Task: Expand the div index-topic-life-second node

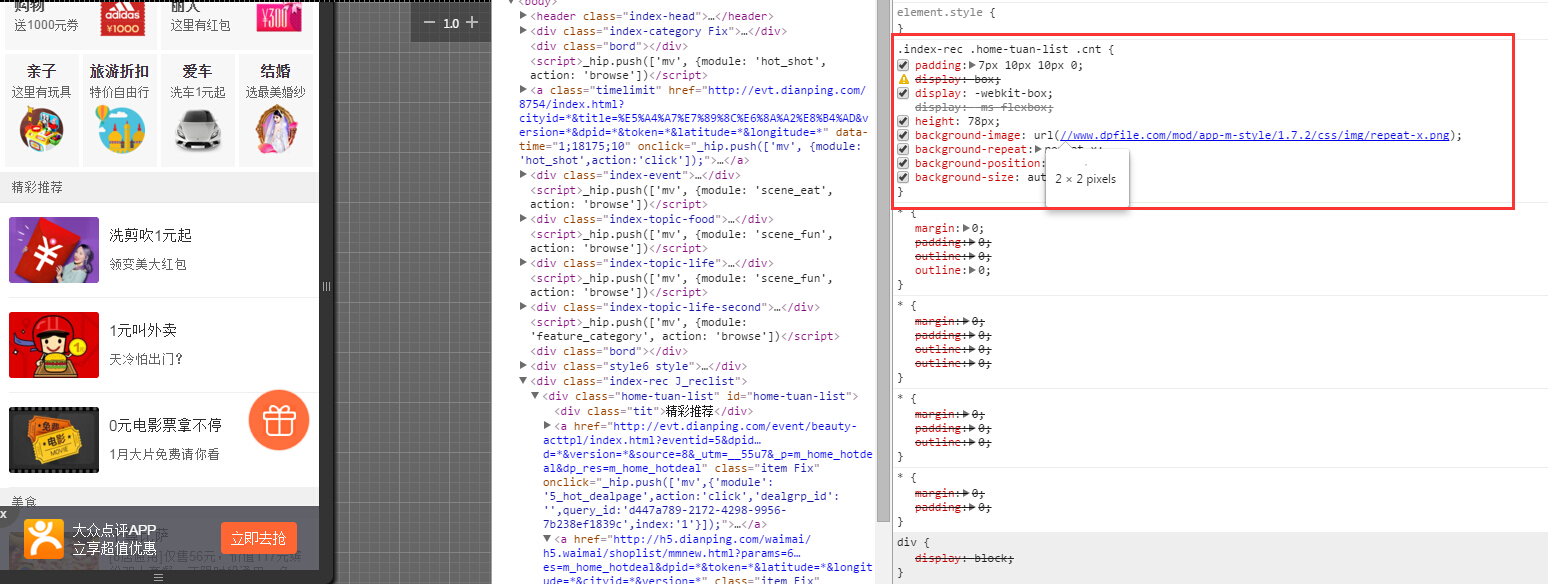Action: pyautogui.click(x=523, y=307)
